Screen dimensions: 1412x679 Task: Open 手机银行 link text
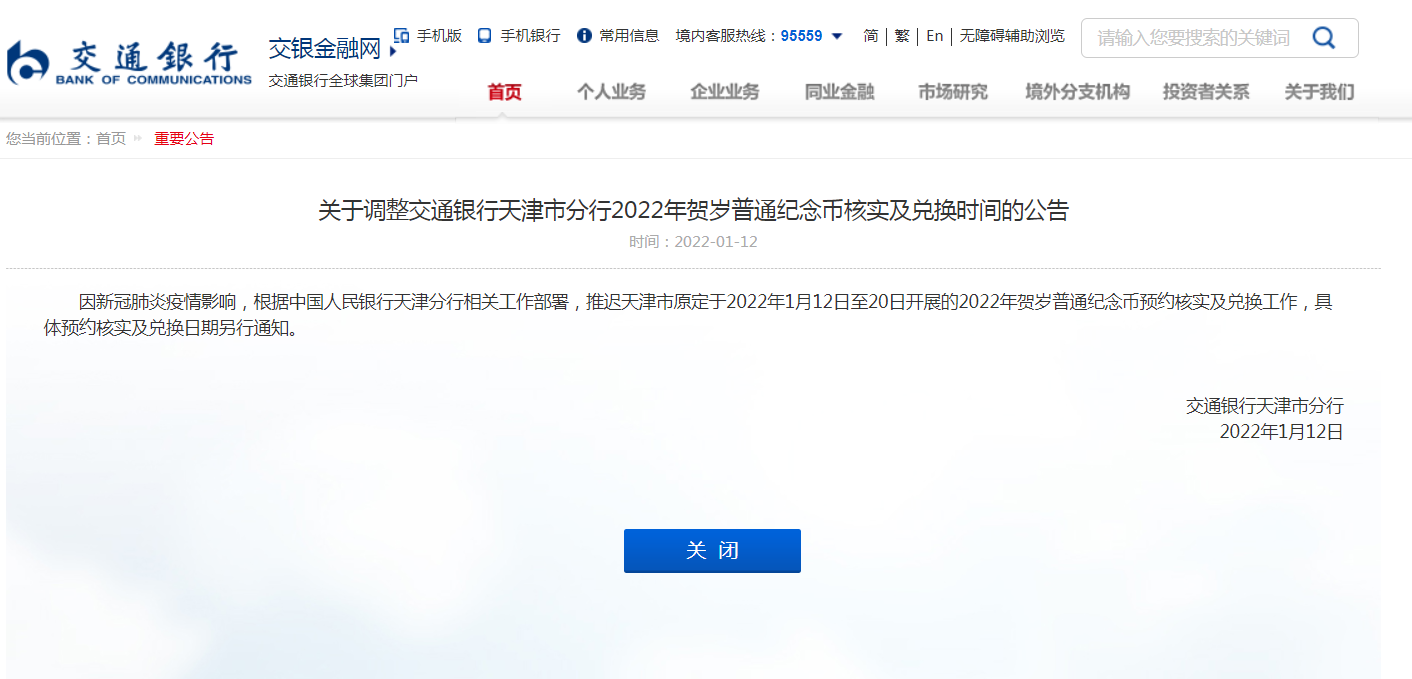[x=530, y=36]
